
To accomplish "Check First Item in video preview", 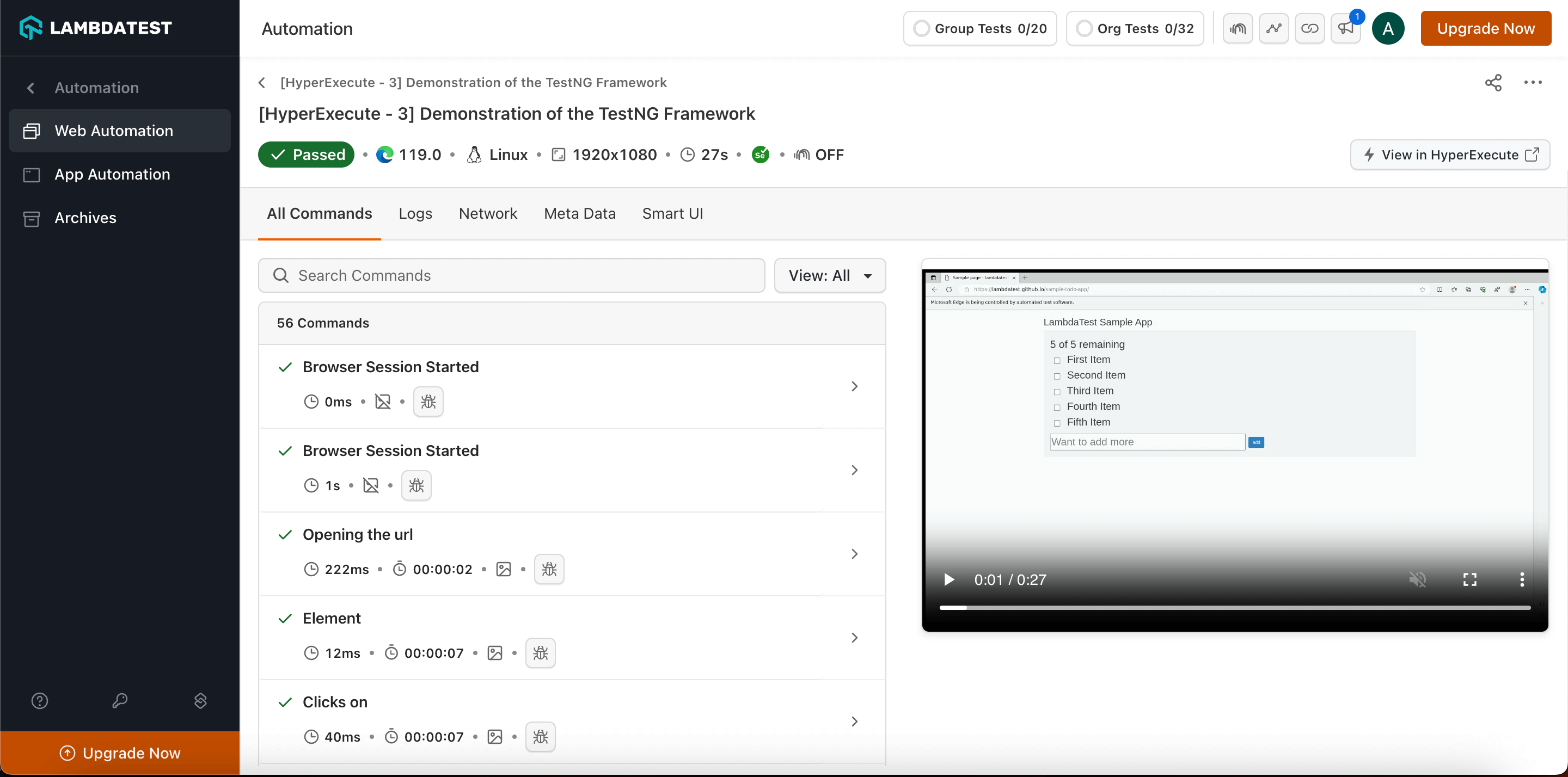I will (1057, 361).
